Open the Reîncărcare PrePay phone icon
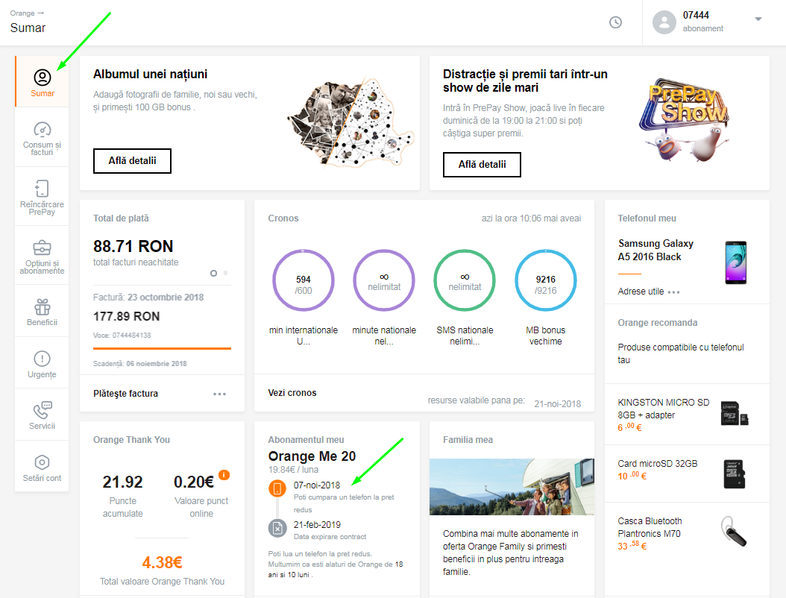 (x=42, y=189)
